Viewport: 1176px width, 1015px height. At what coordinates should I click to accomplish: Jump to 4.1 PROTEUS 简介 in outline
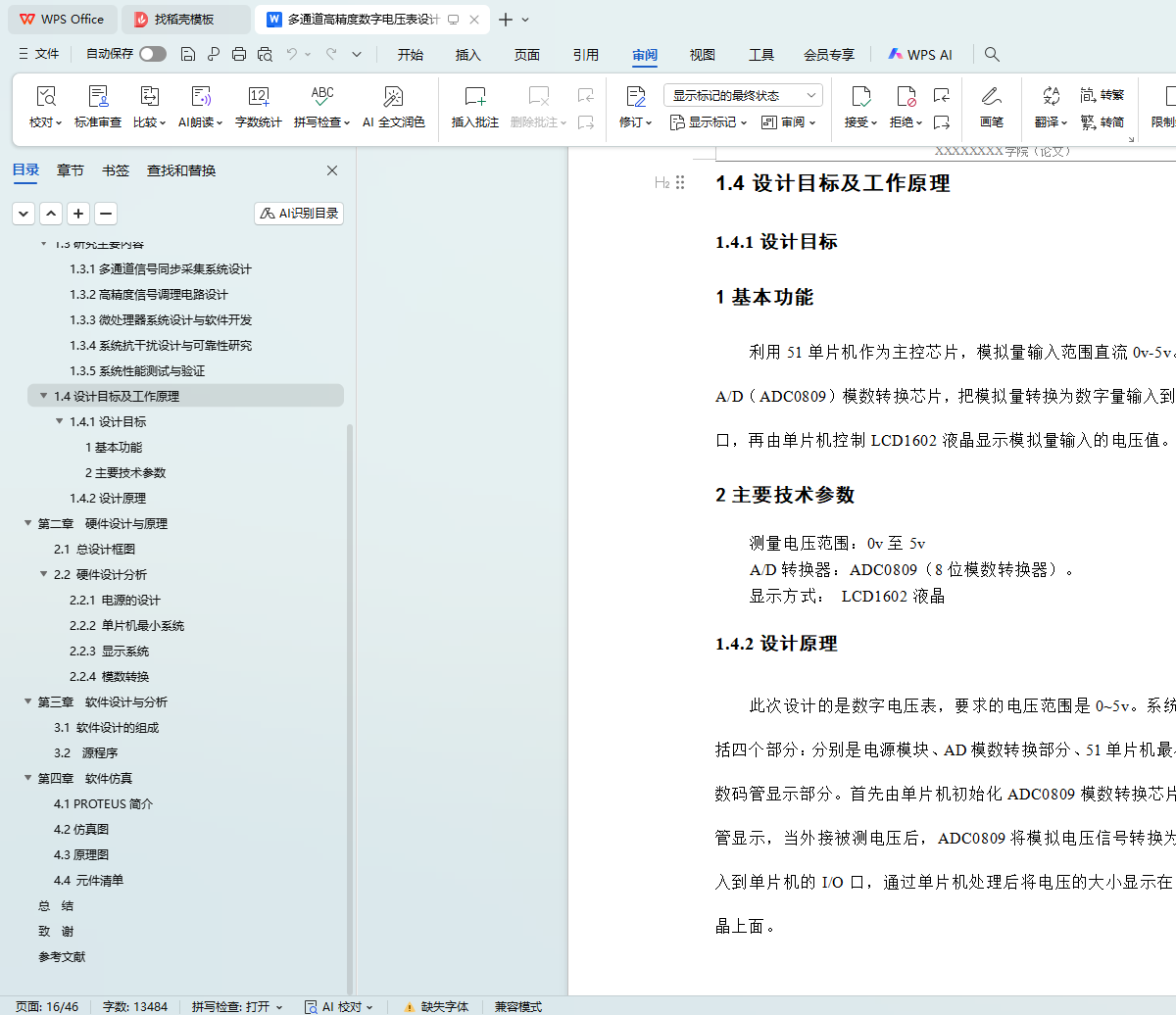click(103, 804)
